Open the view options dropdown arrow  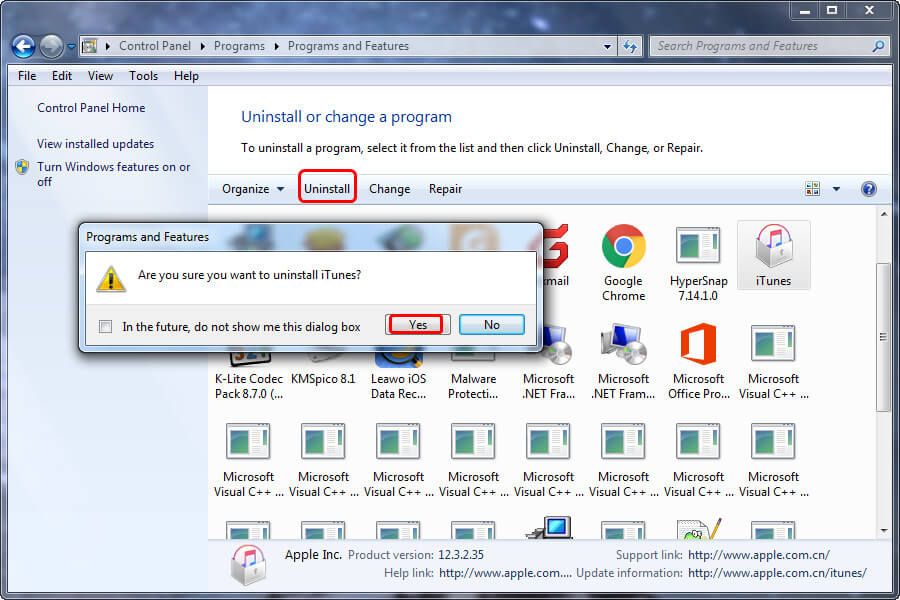pos(836,189)
